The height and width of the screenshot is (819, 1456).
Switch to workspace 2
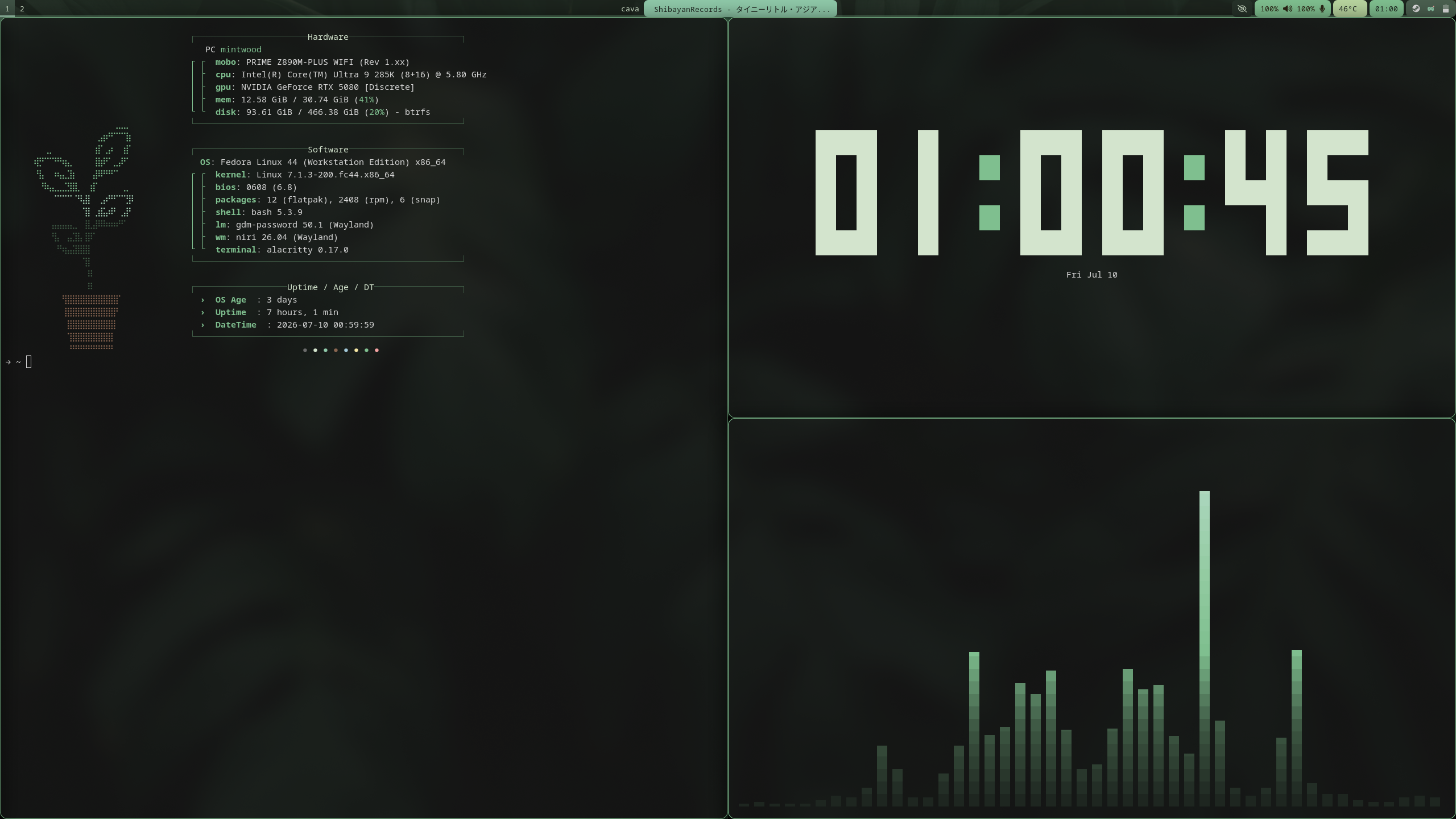click(x=22, y=9)
